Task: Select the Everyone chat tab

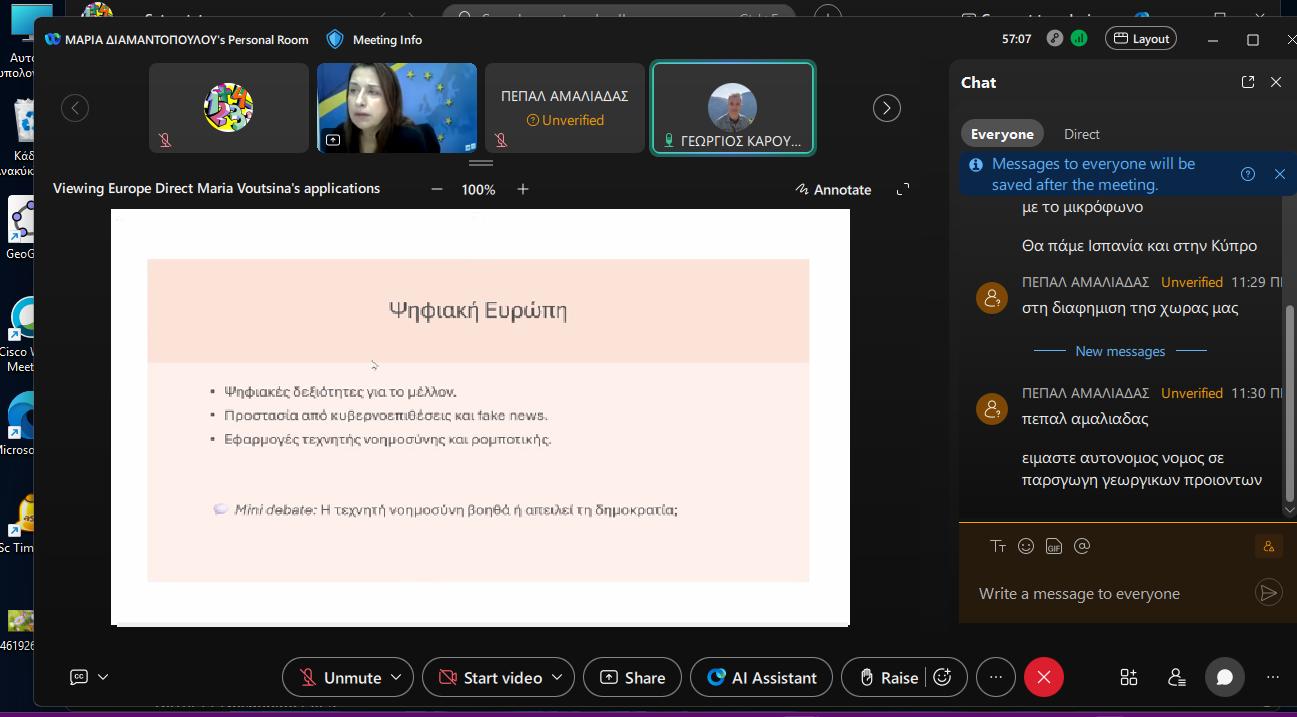Action: 1002,134
